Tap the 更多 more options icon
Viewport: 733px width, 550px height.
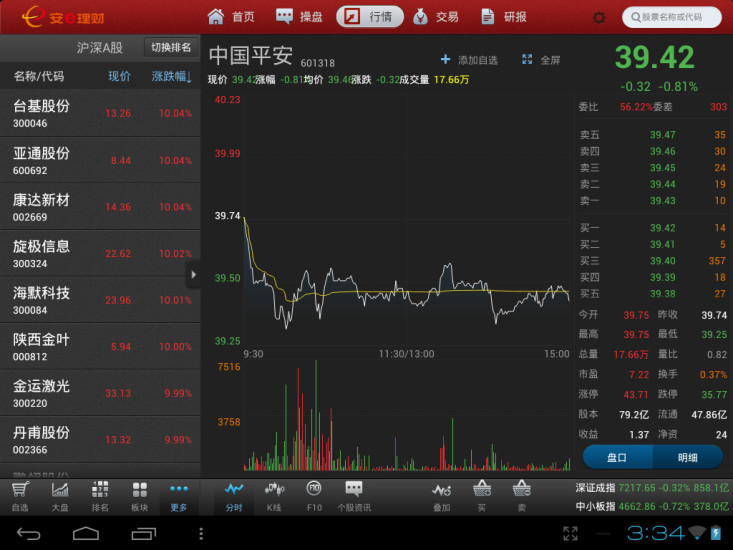(179, 496)
